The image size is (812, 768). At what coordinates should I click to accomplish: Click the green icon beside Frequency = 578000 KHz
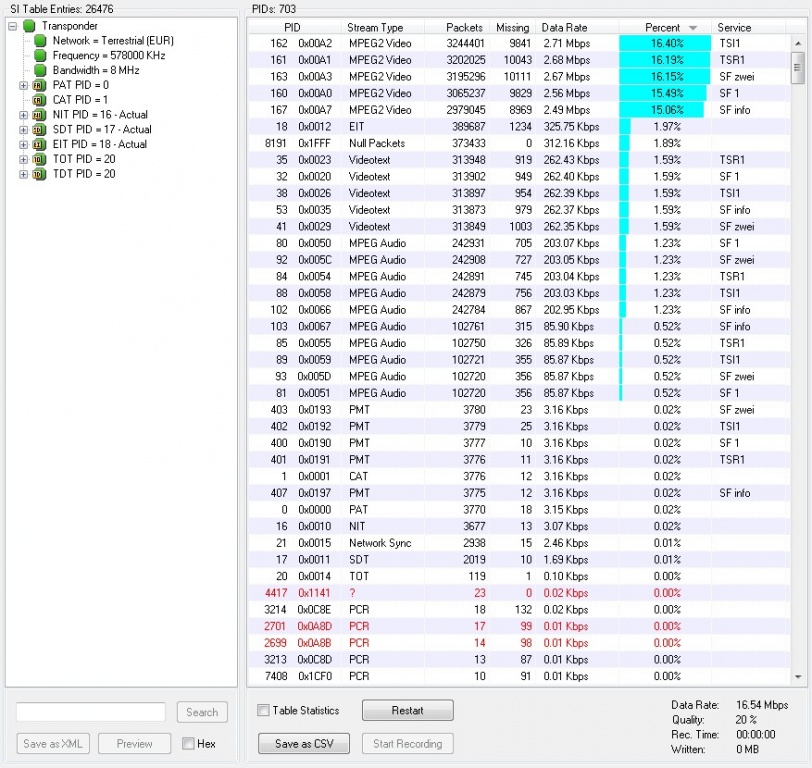tap(40, 55)
